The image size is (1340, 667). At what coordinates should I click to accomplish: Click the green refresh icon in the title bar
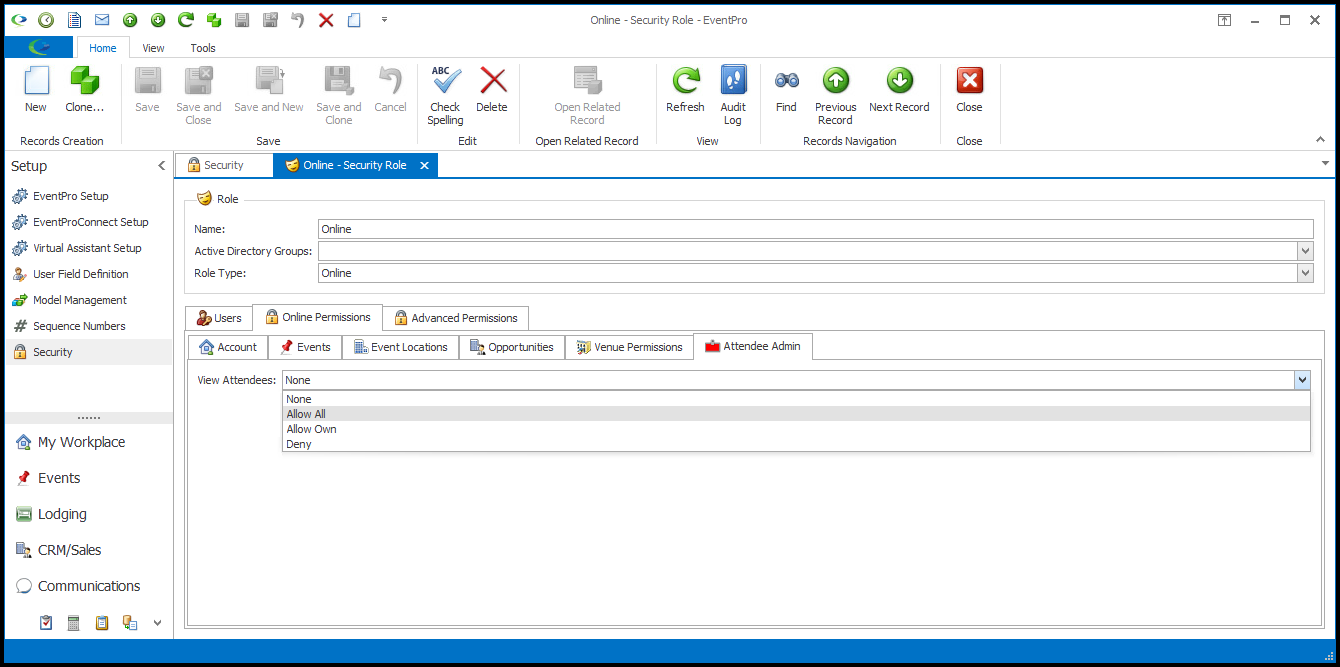(185, 20)
